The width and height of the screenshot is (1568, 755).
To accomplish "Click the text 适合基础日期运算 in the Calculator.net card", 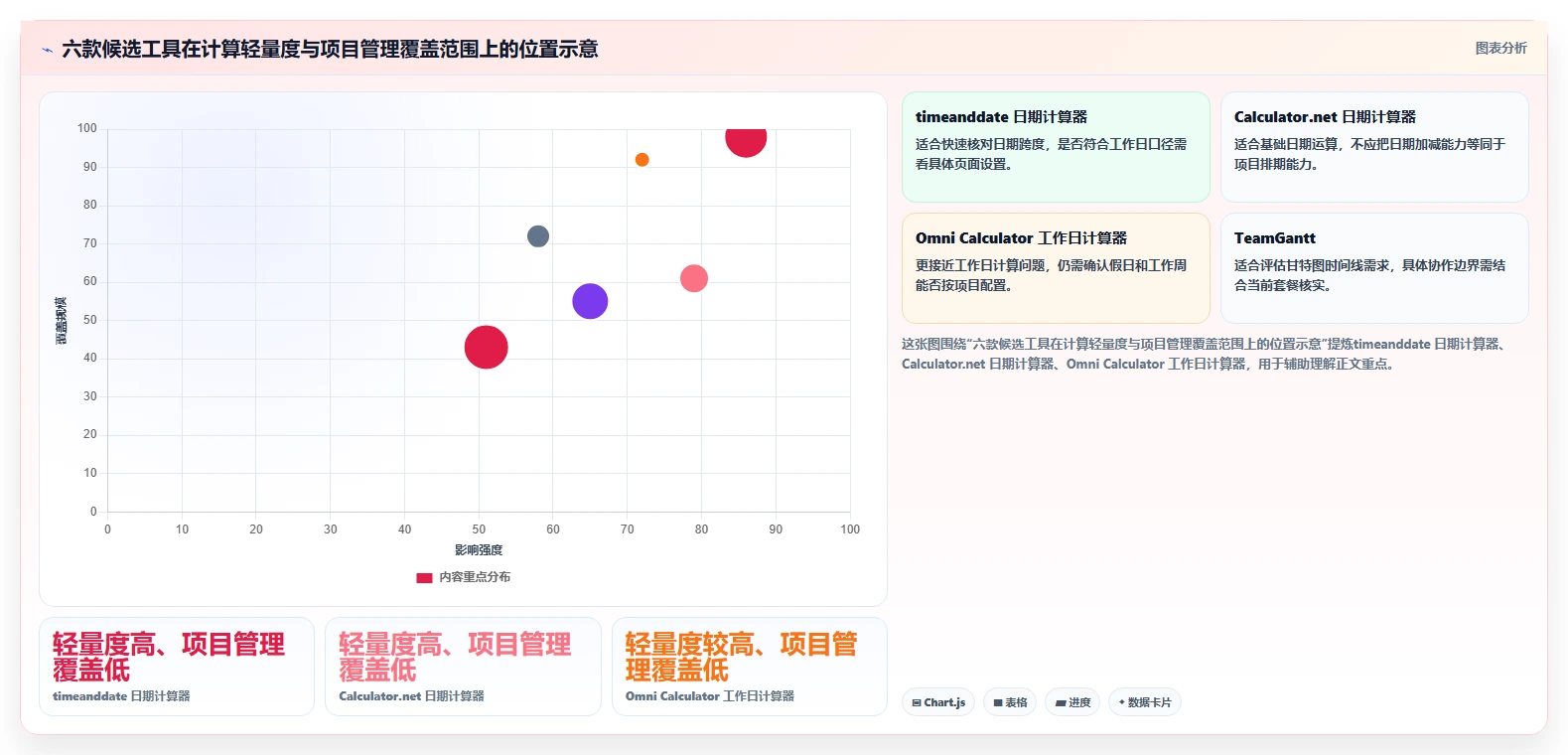I will tap(1286, 144).
